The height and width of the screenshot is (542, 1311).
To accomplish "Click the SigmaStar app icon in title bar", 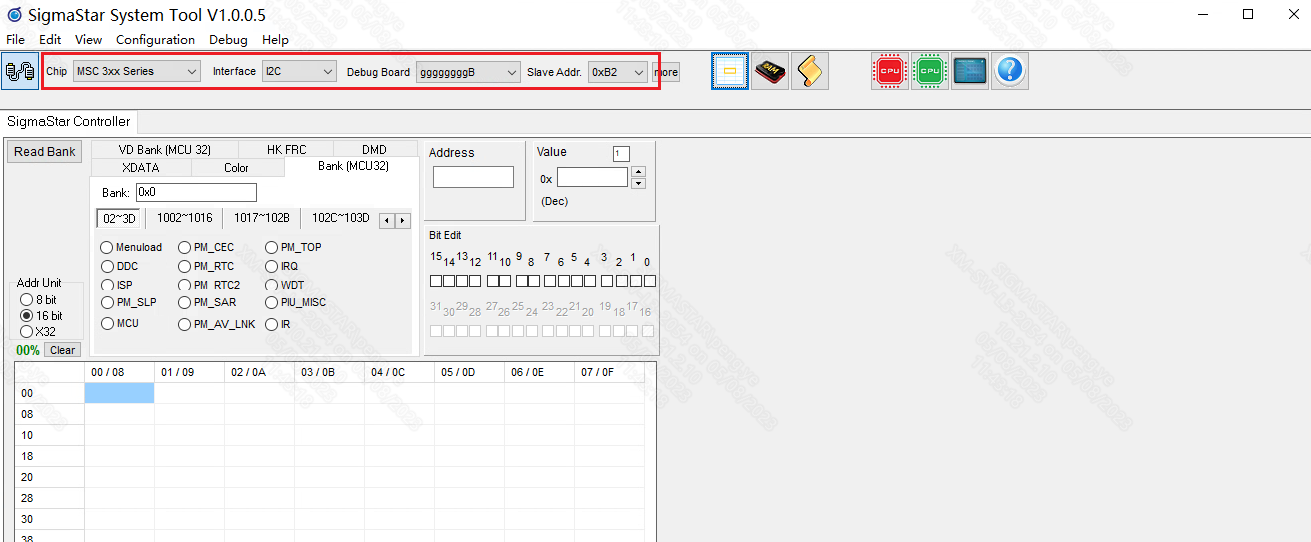I will (14, 15).
